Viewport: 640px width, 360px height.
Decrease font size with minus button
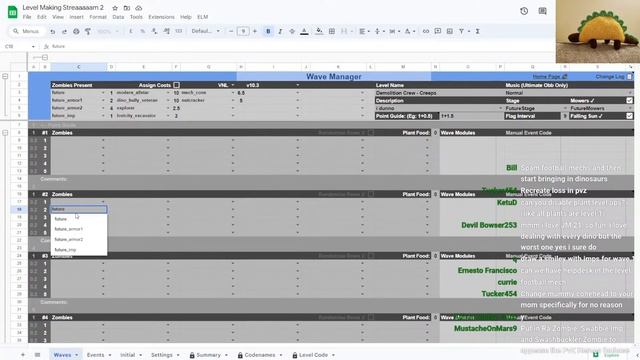tap(231, 31)
